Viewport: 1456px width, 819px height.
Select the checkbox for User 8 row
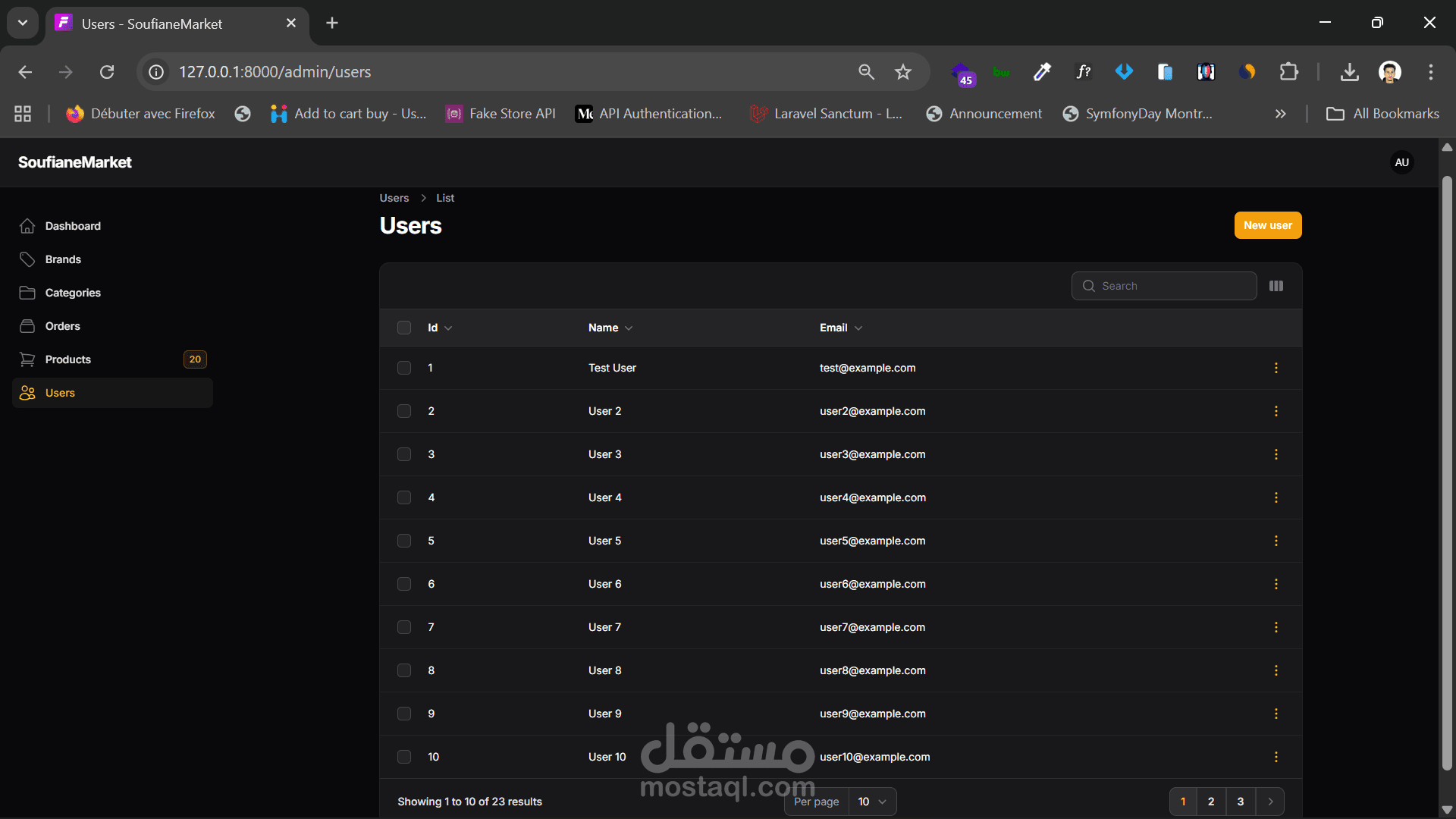coord(404,670)
